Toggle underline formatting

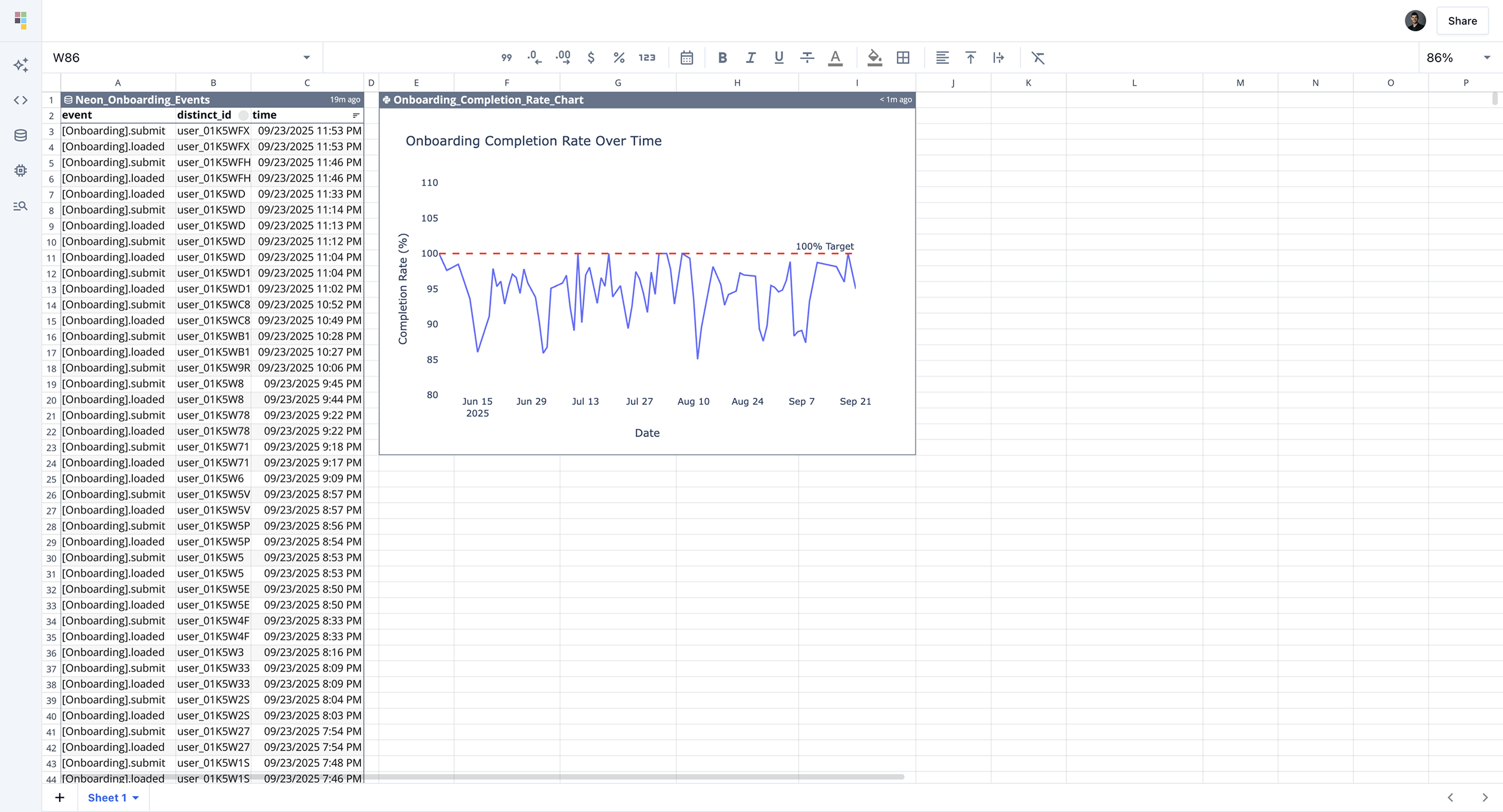pos(779,57)
